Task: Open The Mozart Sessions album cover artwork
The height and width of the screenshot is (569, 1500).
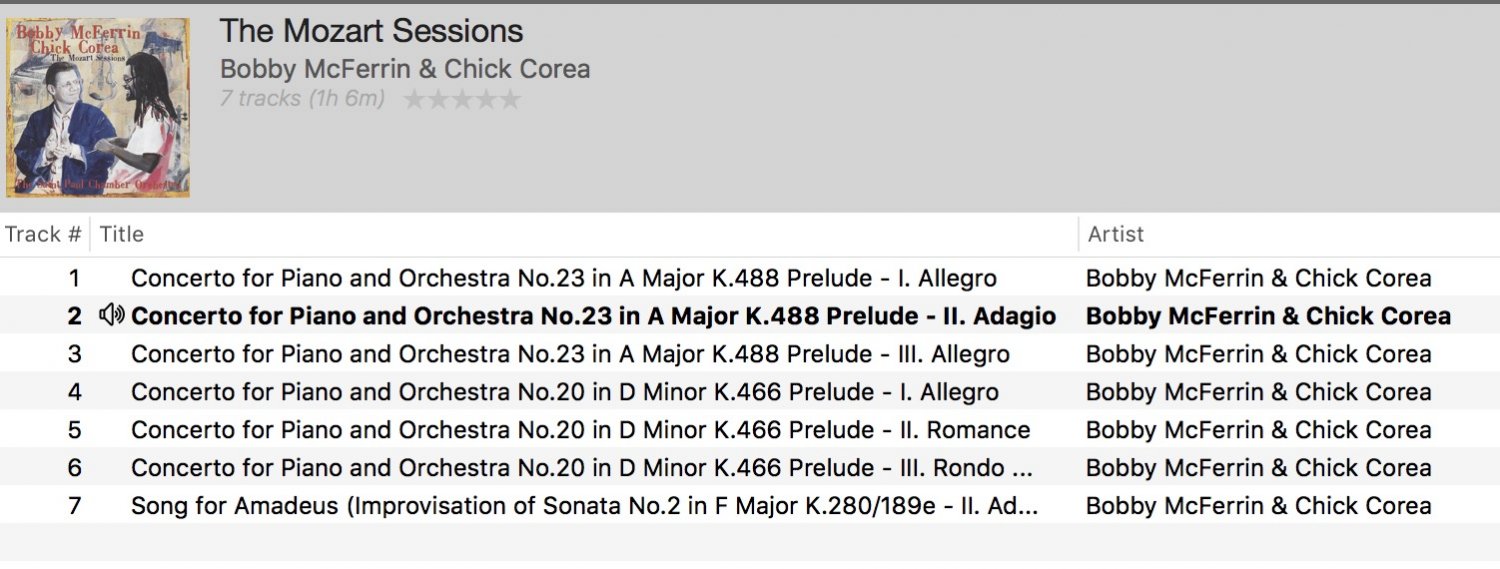Action: click(x=98, y=107)
